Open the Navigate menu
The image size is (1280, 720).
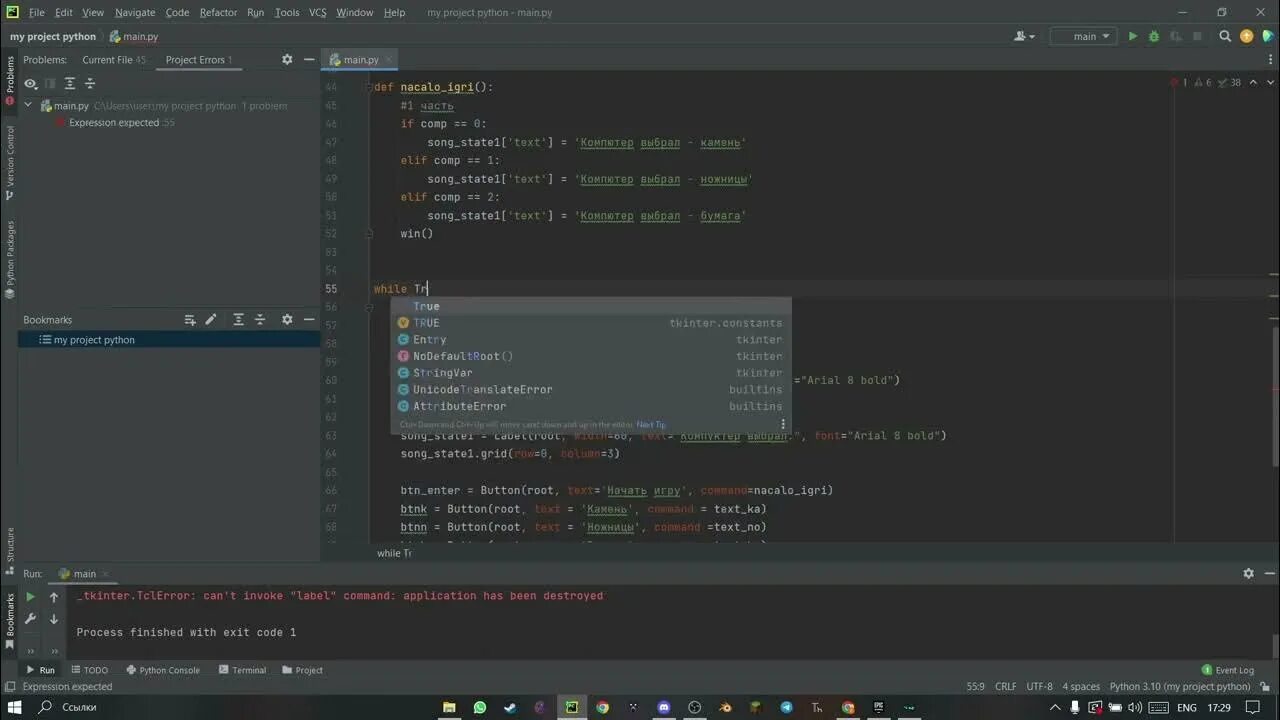click(135, 12)
